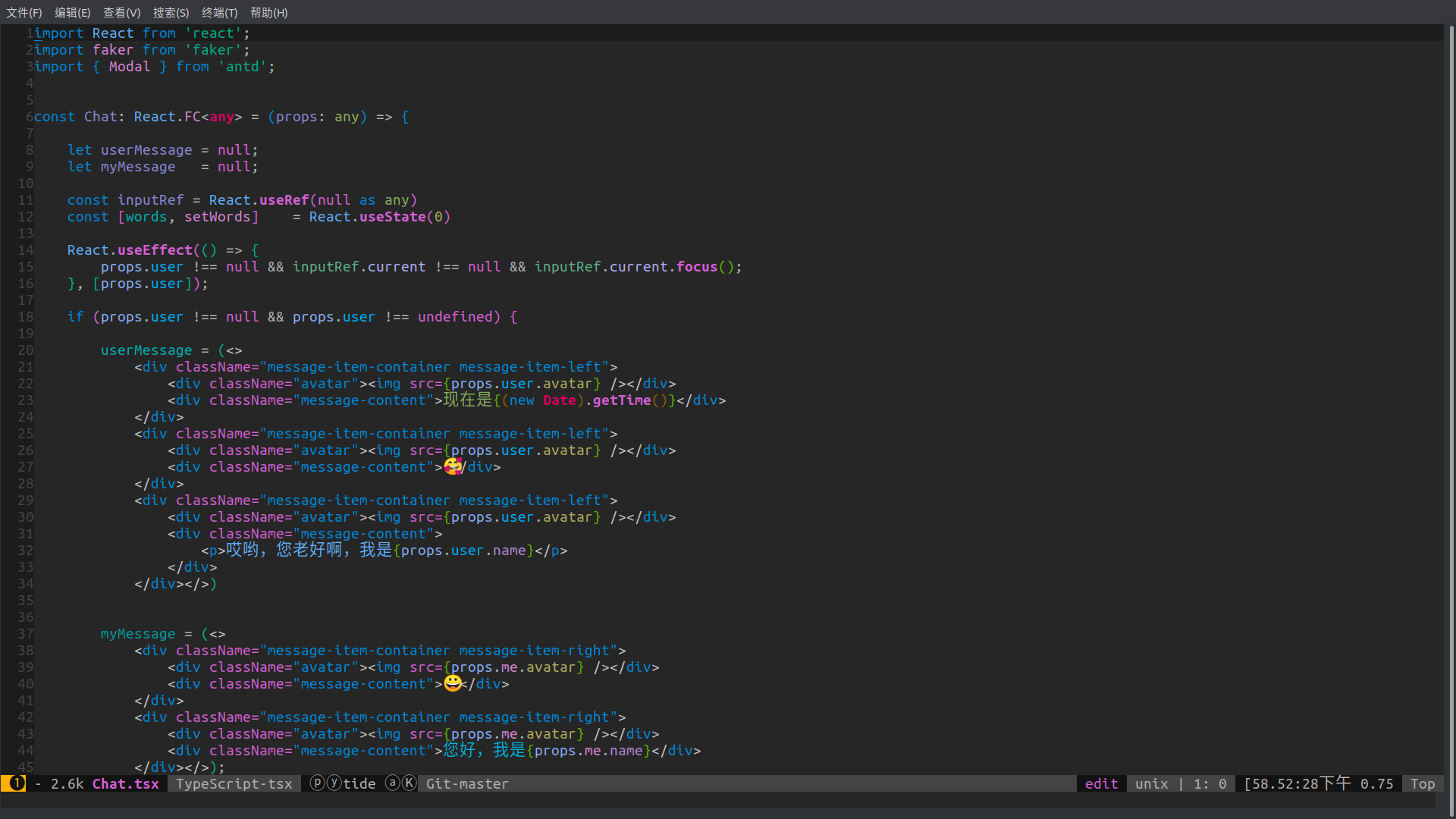Click useEffect call on line 14

155,250
